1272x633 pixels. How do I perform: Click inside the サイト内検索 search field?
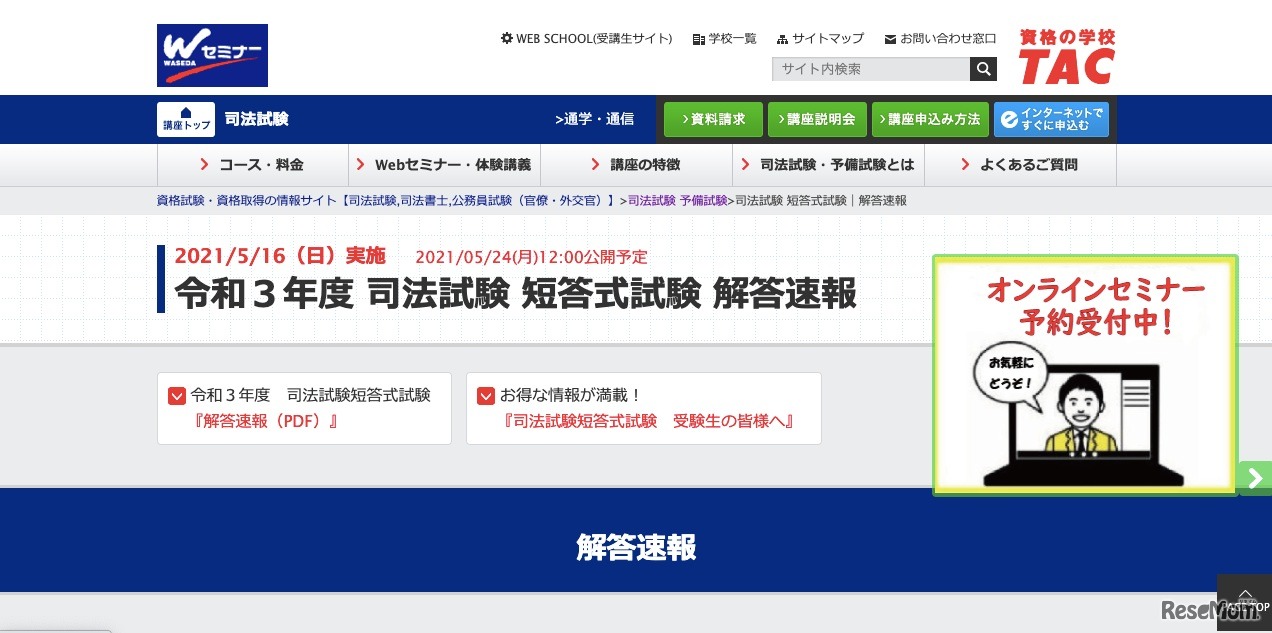870,69
